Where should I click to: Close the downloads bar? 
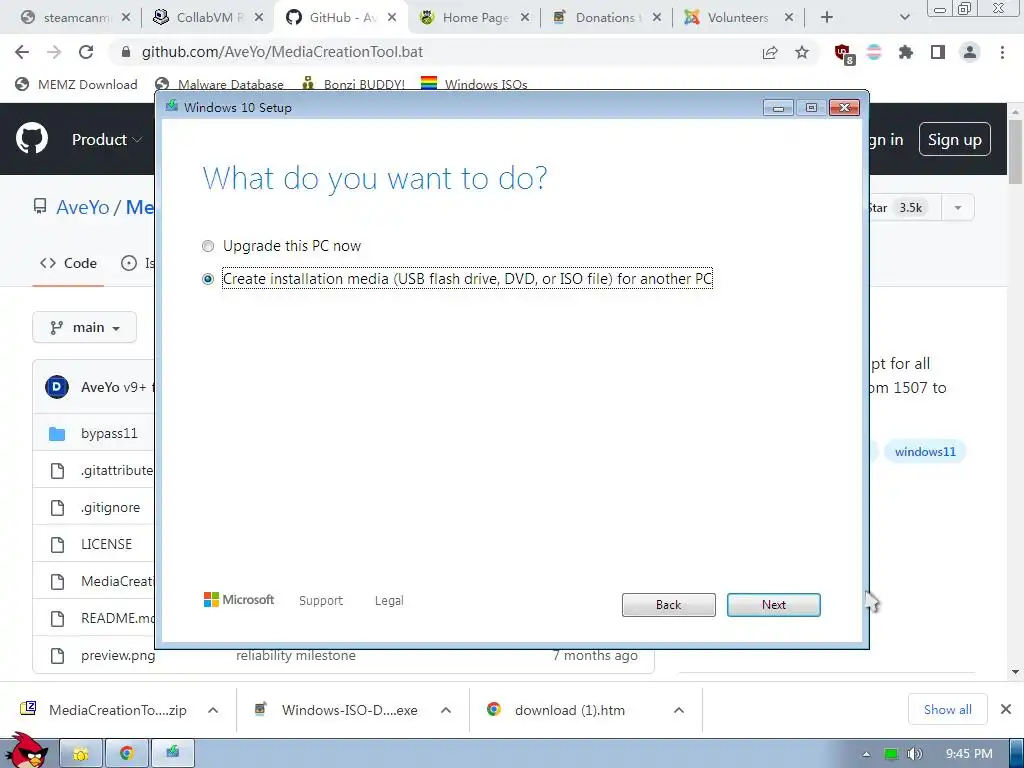pos(1006,709)
